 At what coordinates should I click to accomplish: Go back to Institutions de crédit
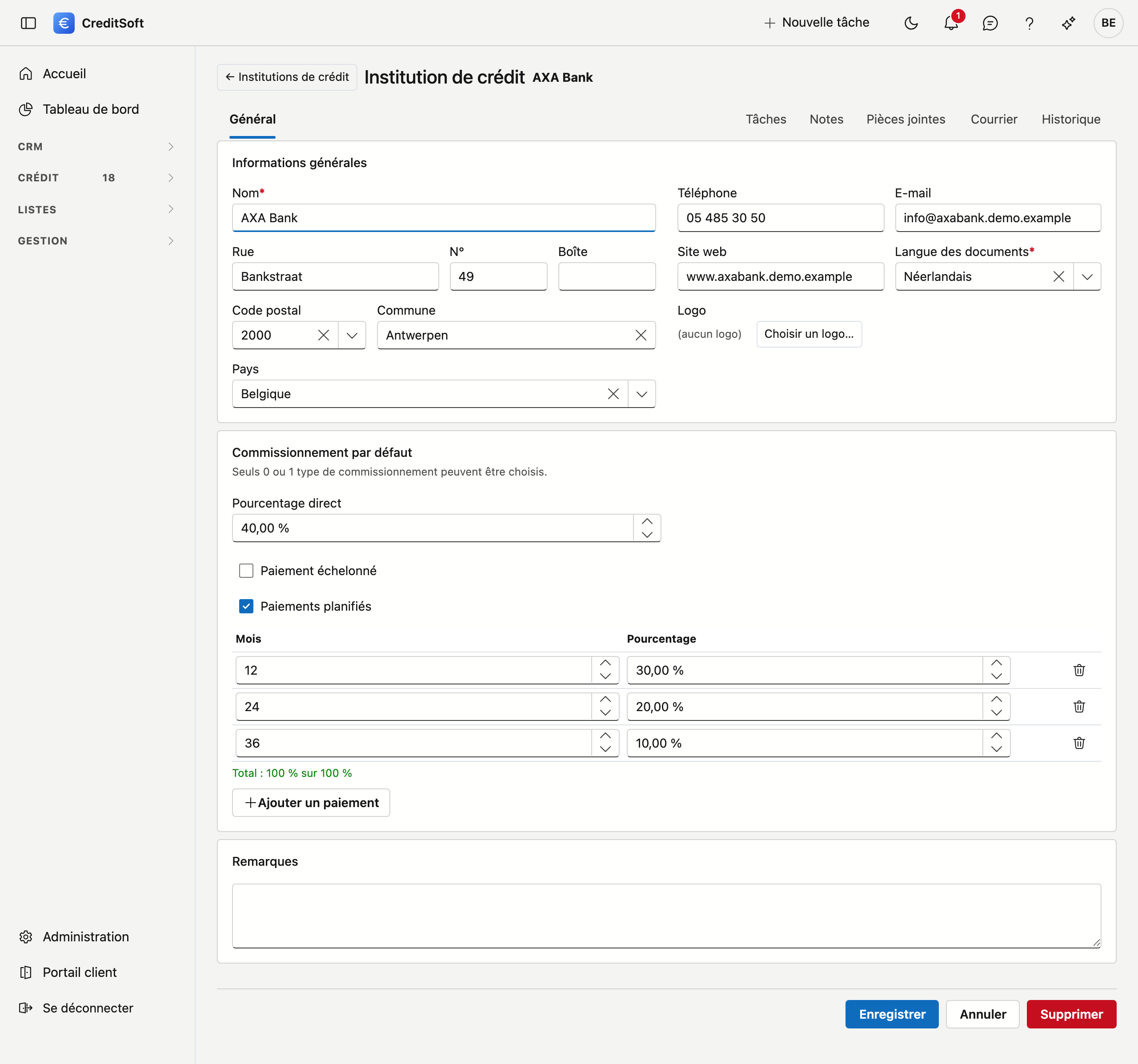287,77
